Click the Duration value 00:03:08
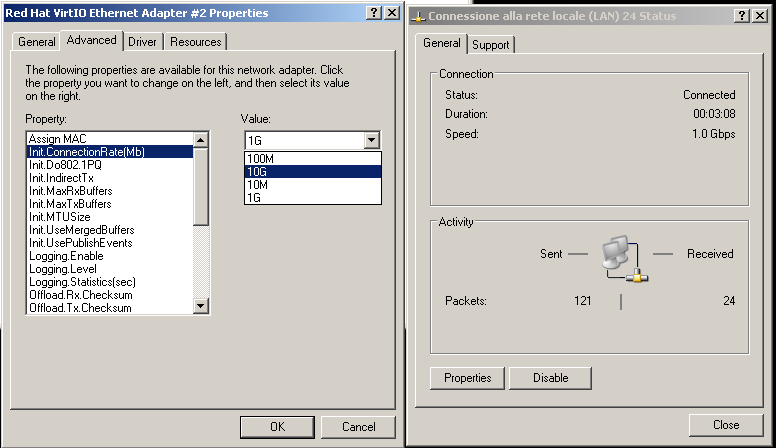This screenshot has width=776, height=448. [x=714, y=114]
